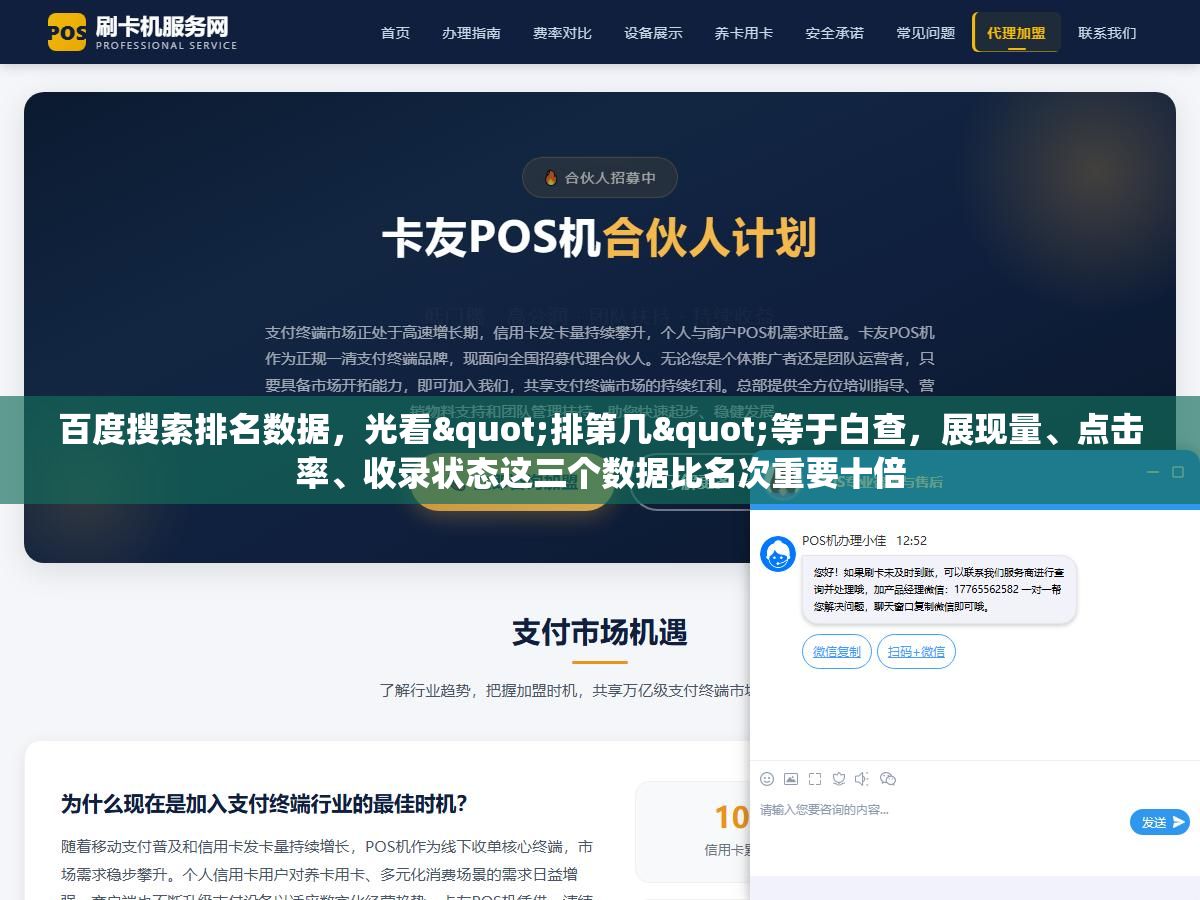This screenshot has height=900, width=1200.
Task: Click WeChat icon in chat toolbar
Action: [x=887, y=779]
